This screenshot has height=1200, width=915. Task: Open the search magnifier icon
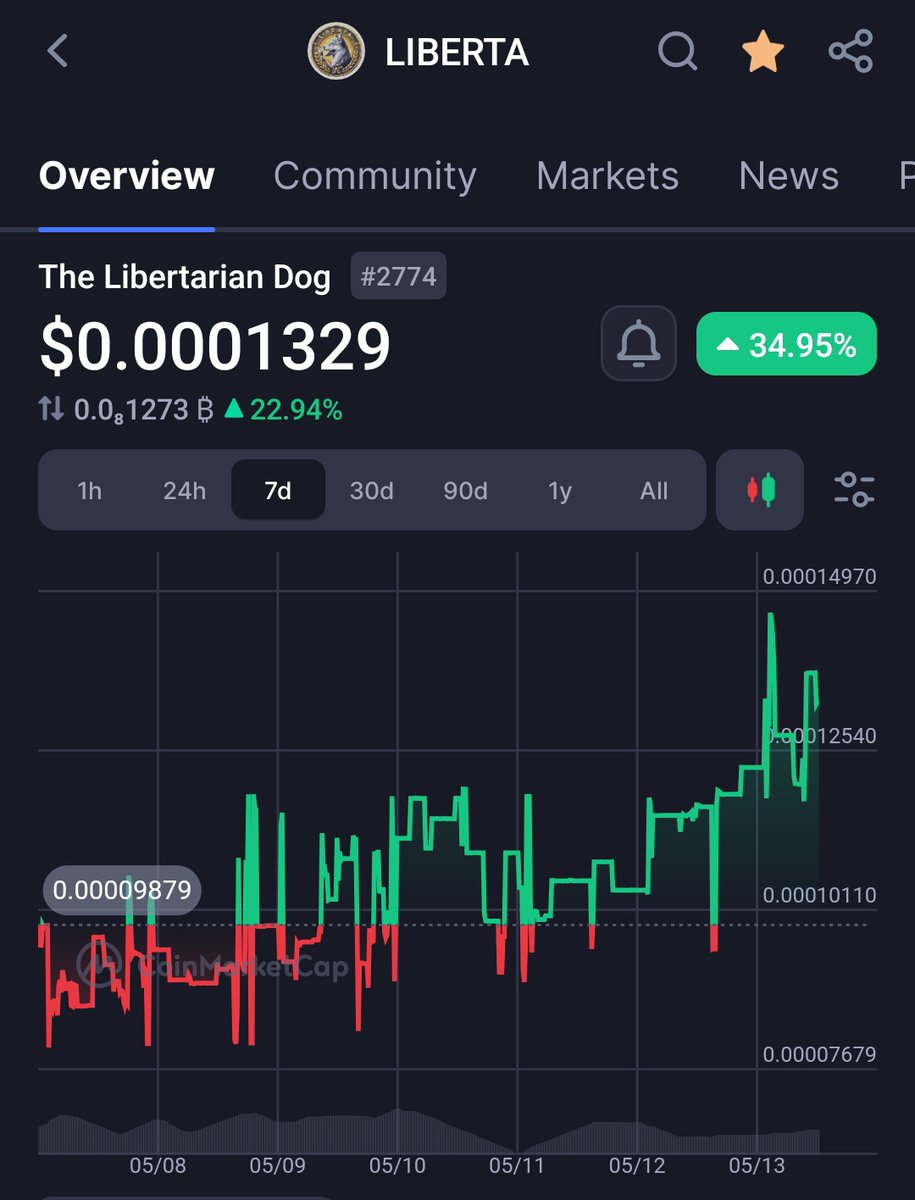click(x=677, y=51)
